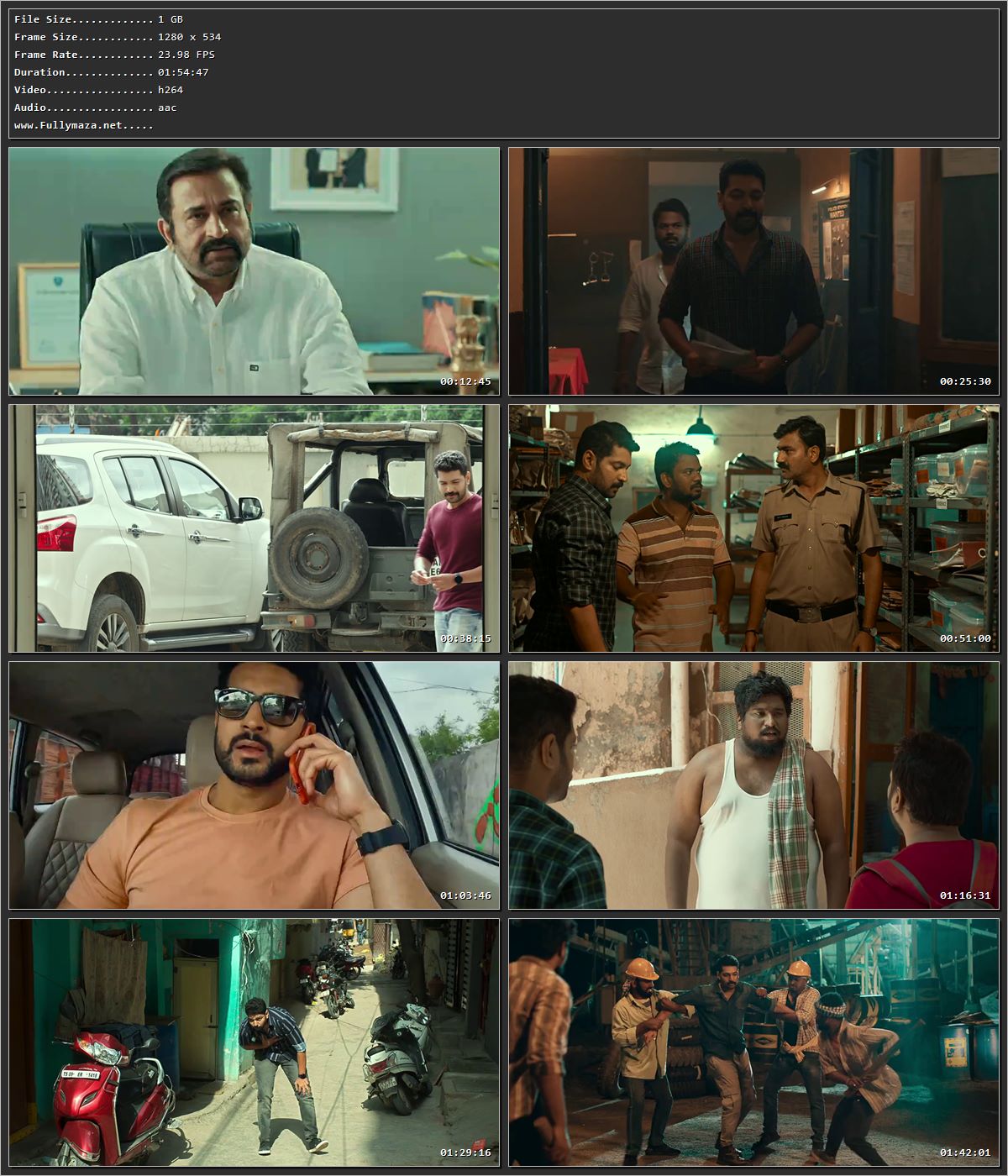Open the thumbnail stamped 00:51:00

753,528
